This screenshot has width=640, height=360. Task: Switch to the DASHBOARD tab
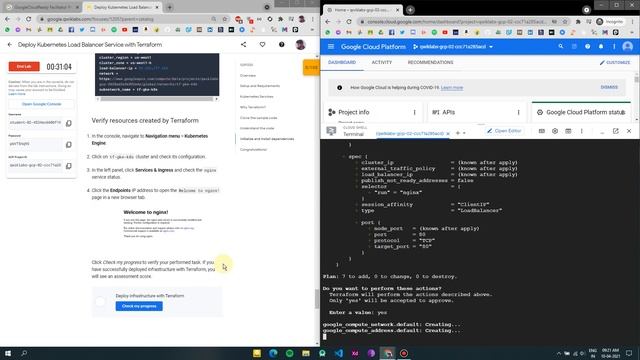pos(342,62)
